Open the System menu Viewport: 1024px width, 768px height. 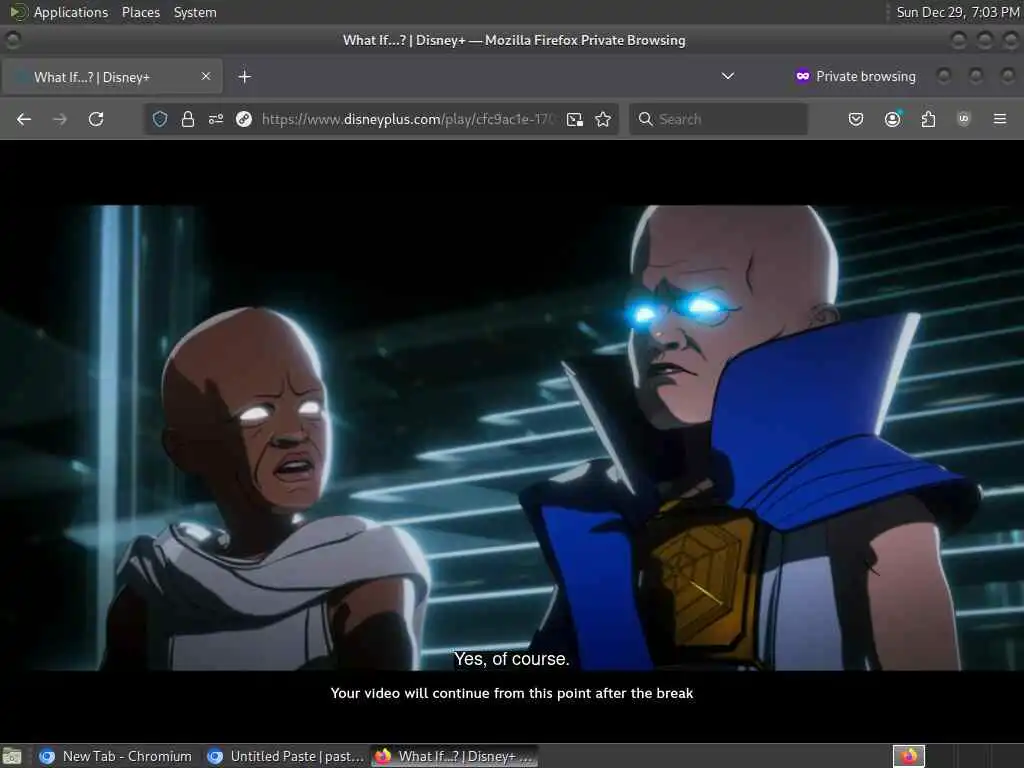[x=195, y=12]
